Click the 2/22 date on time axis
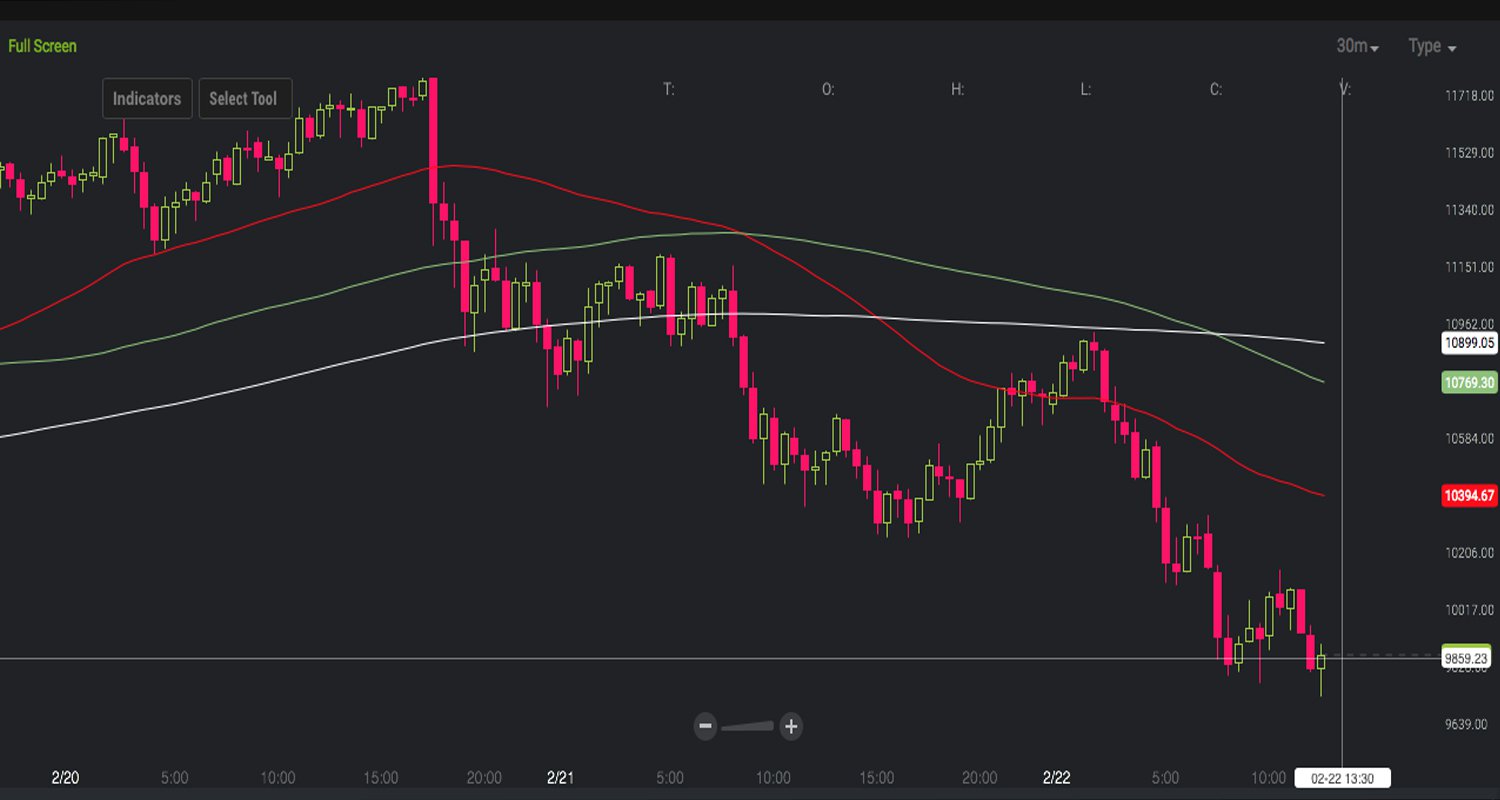Image resolution: width=1500 pixels, height=800 pixels. (1056, 777)
